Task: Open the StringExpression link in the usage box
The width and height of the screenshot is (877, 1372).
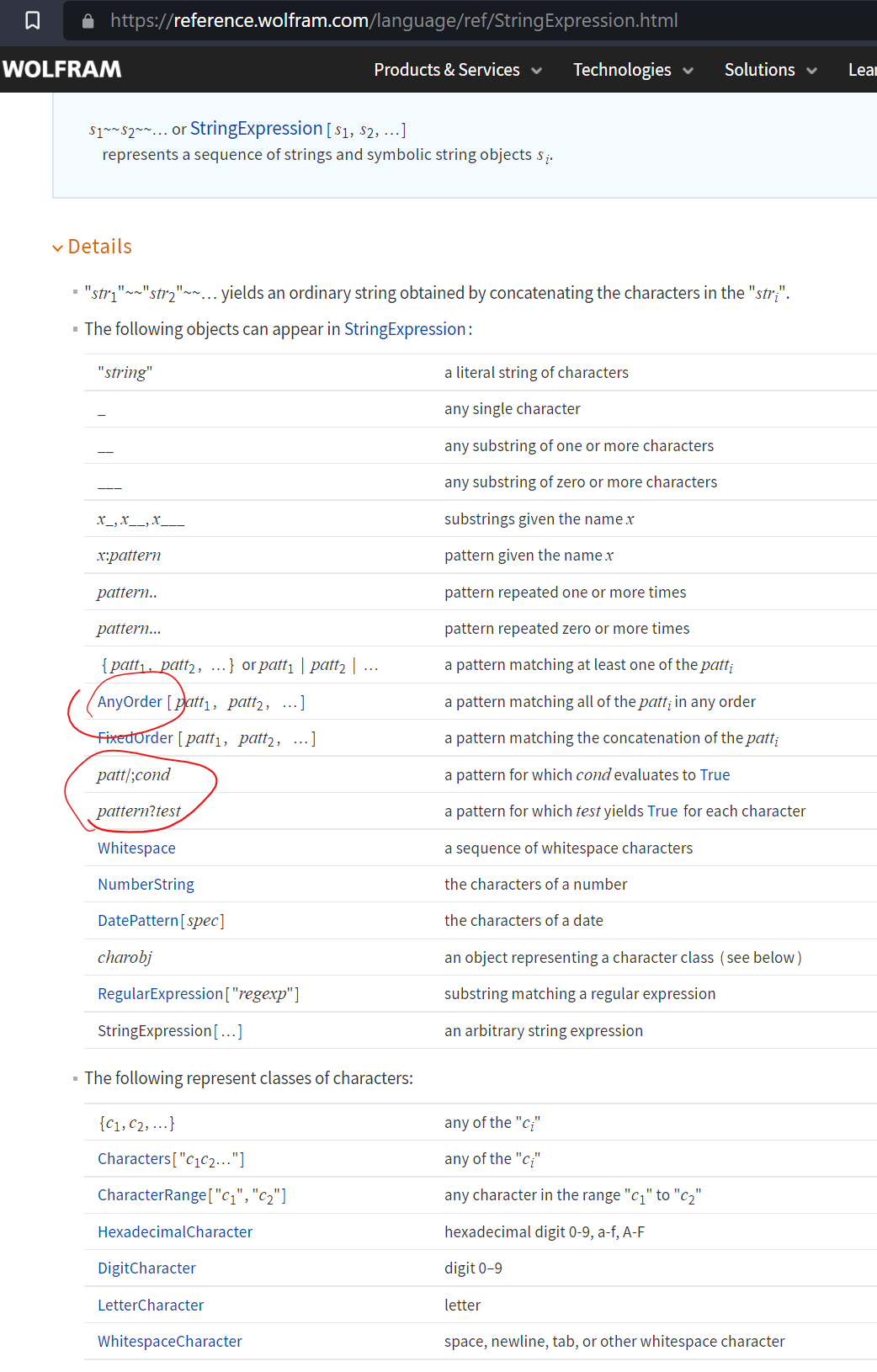Action: [256, 128]
